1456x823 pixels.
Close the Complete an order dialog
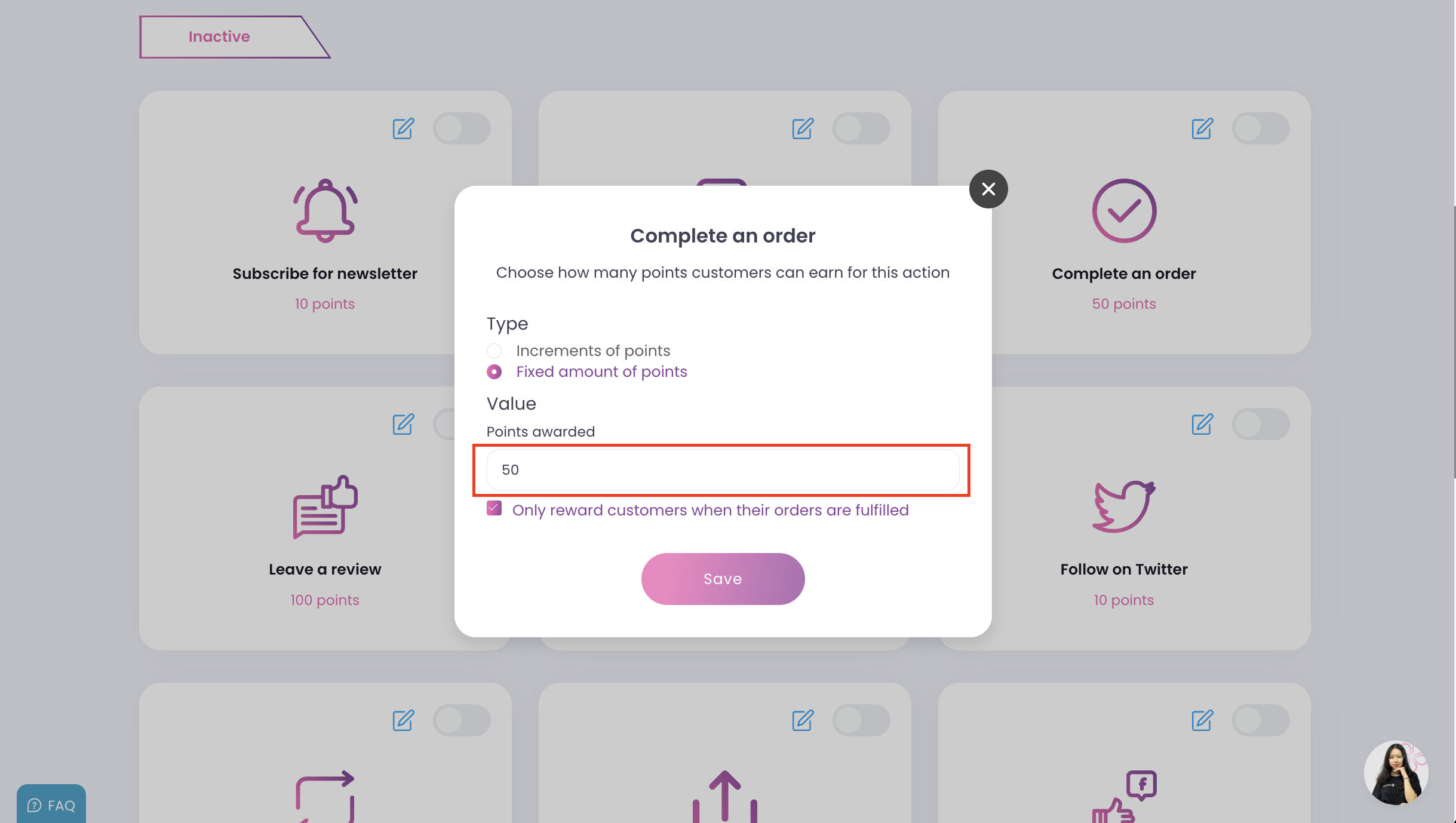(988, 189)
